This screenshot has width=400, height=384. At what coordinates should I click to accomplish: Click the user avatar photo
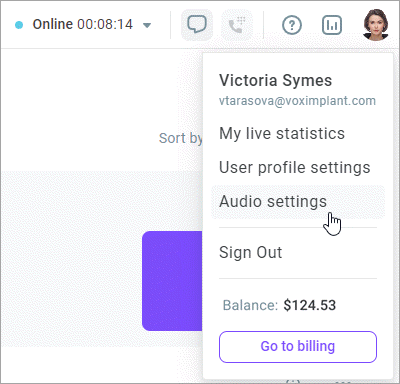375,25
